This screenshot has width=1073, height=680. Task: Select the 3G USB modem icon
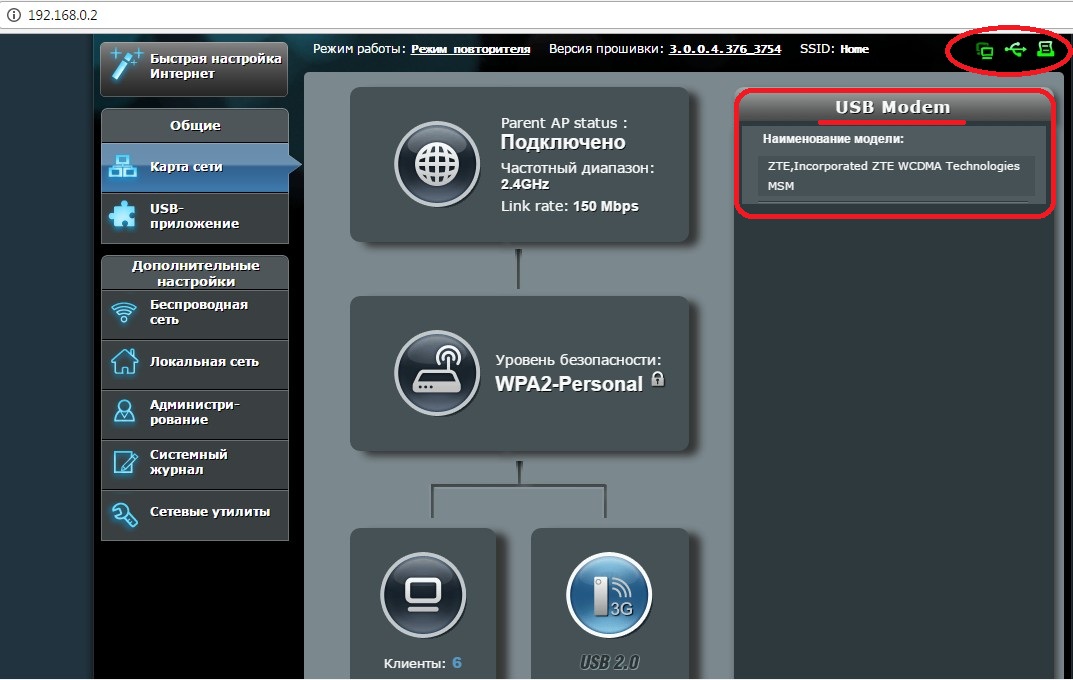click(609, 594)
